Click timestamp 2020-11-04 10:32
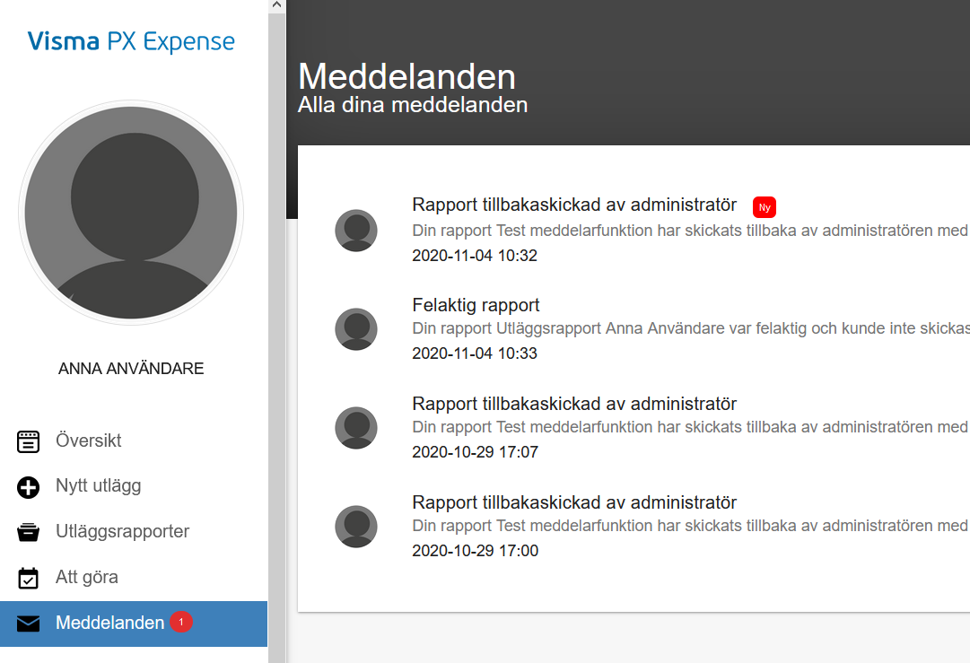This screenshot has height=663, width=970. 474,255
